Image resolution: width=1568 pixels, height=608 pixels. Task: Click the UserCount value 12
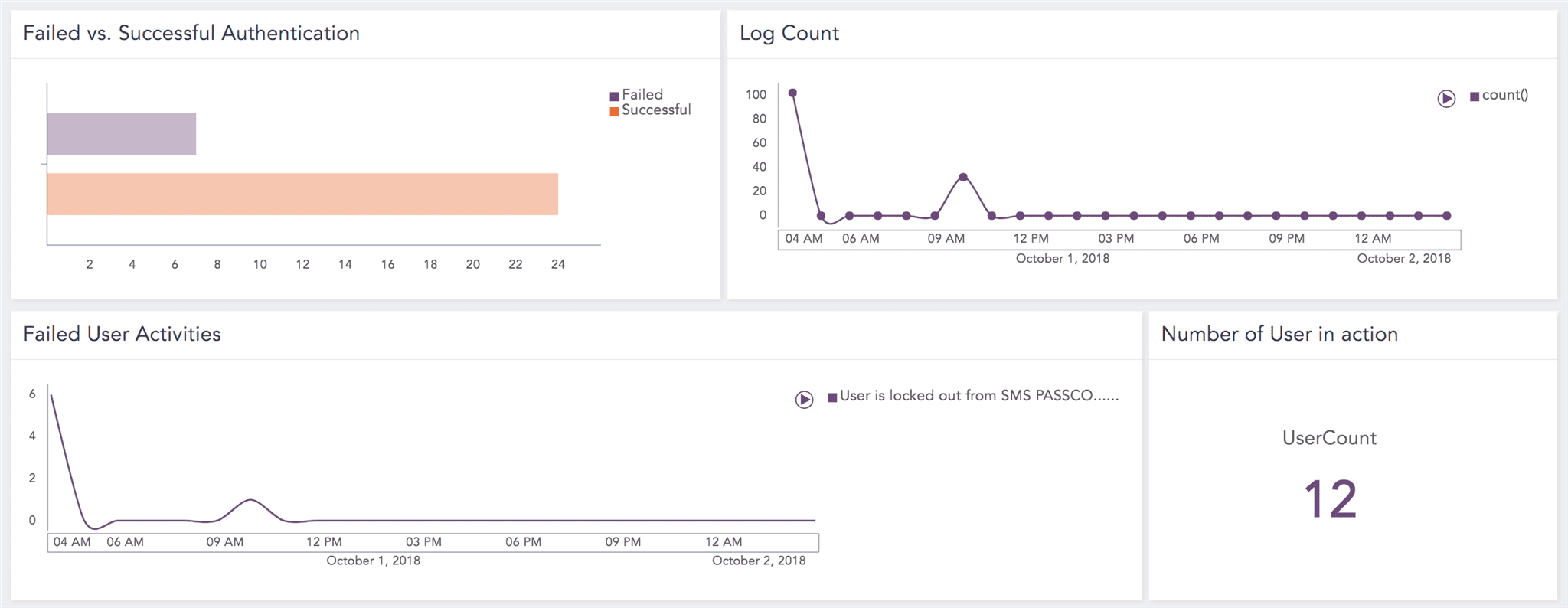coord(1330,499)
